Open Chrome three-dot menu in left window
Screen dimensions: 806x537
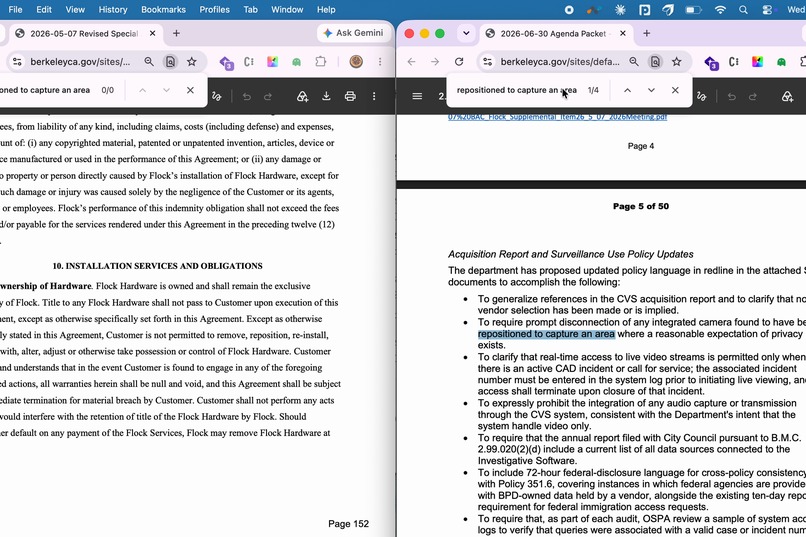coord(380,62)
